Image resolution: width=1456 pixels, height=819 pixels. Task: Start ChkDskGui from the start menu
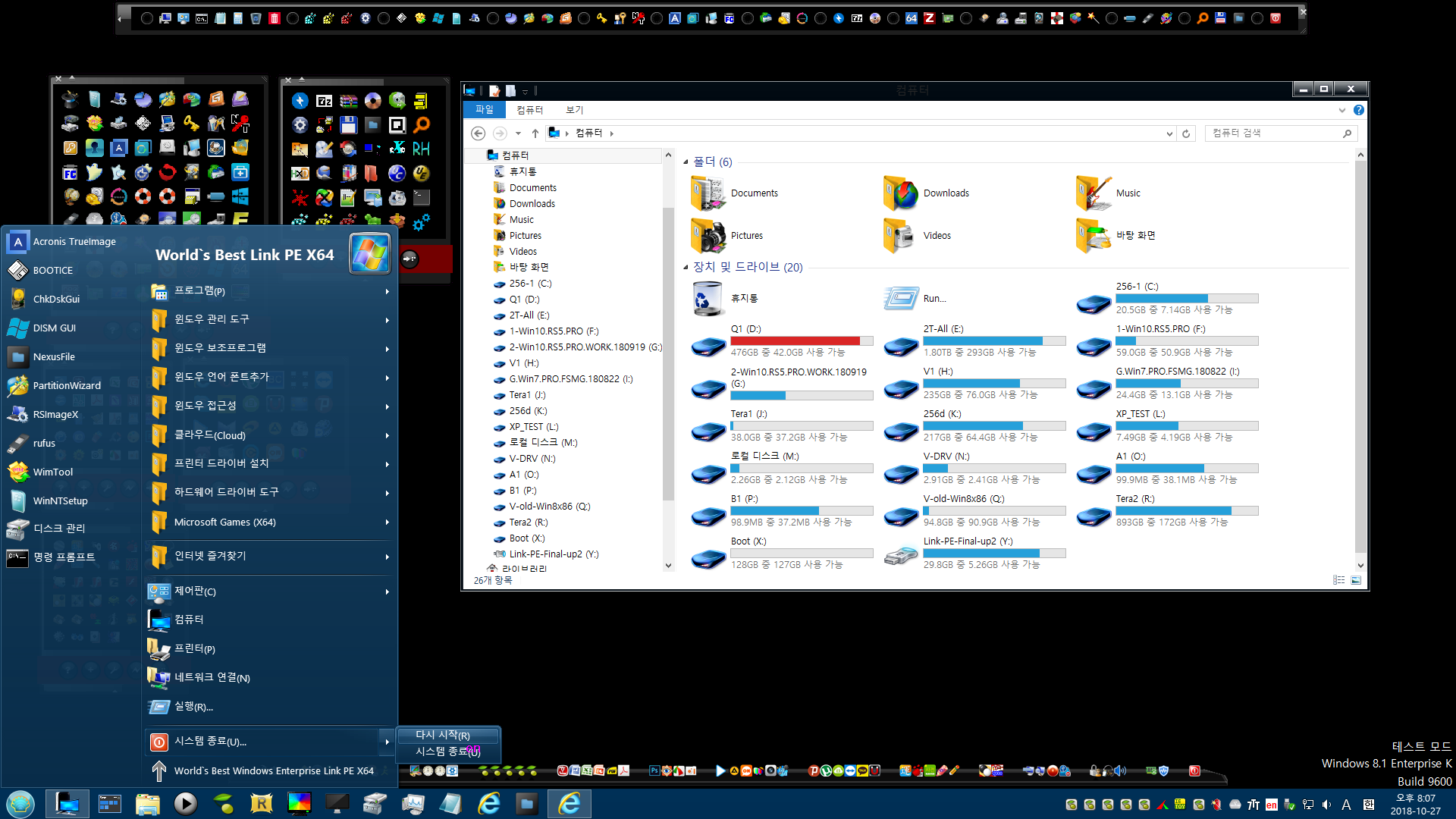pos(44,299)
